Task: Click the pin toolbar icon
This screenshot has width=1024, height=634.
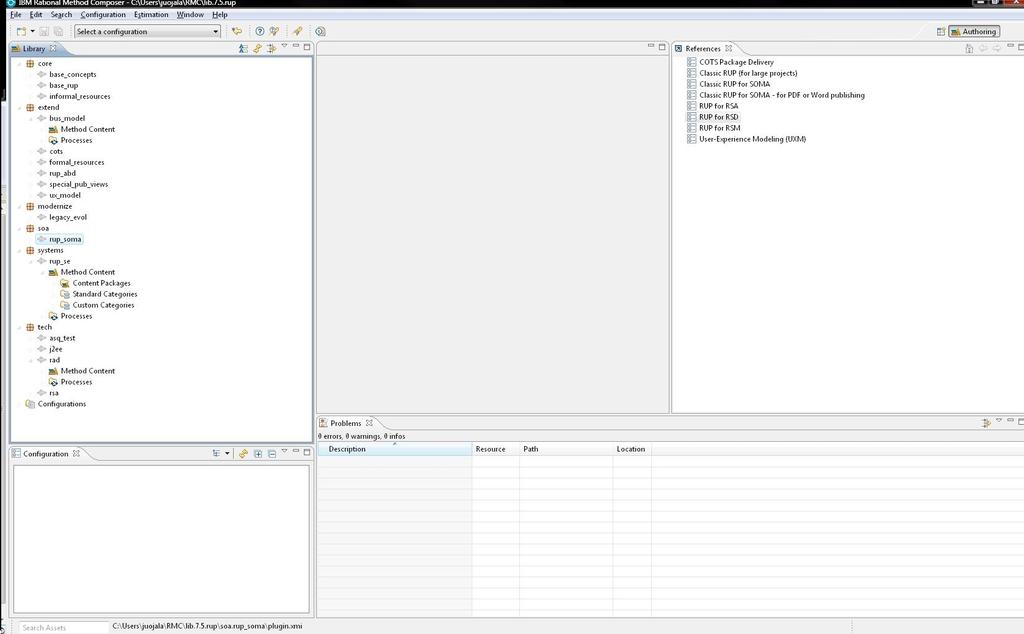Action: pos(297,31)
